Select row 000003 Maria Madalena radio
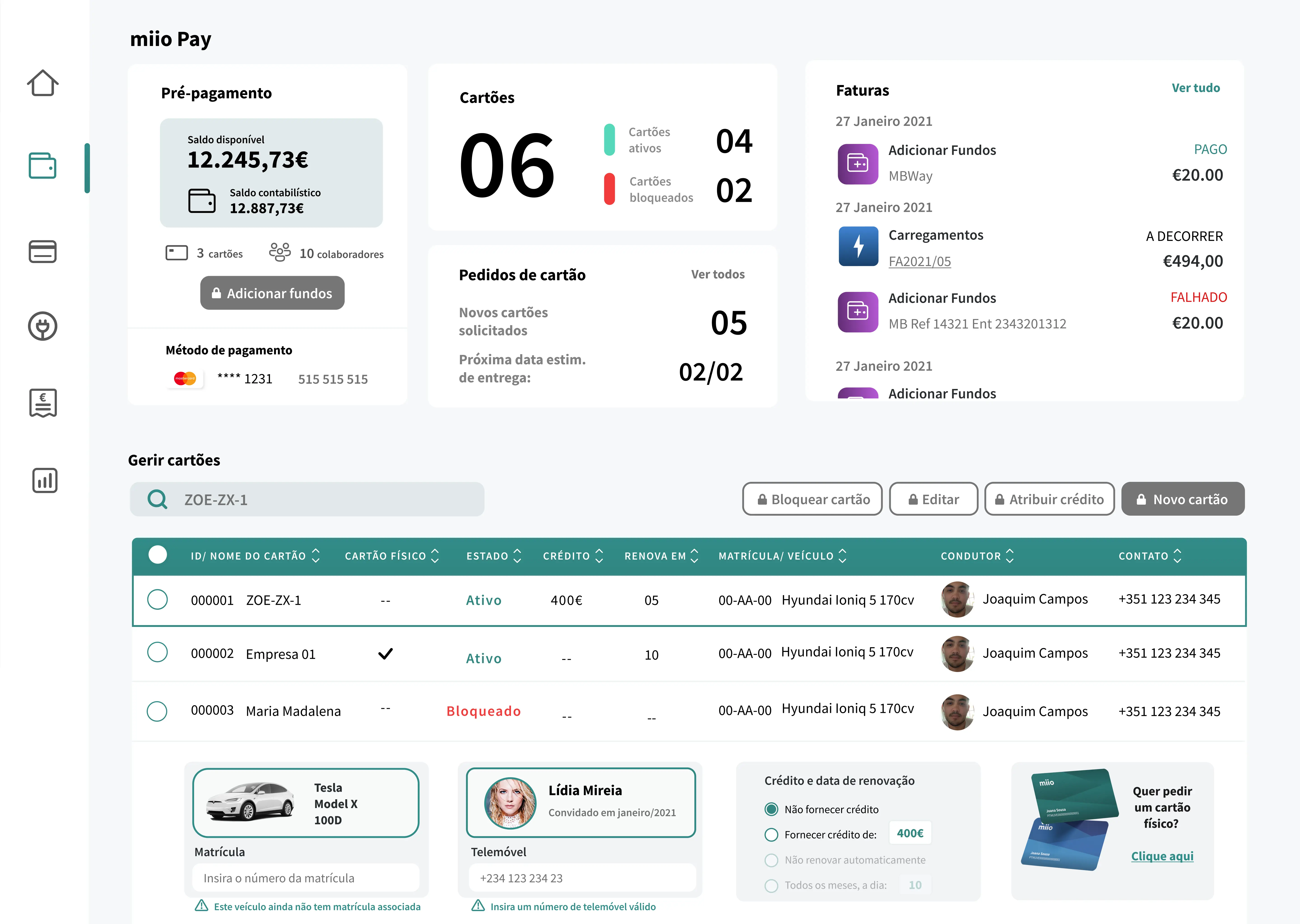This screenshot has width=1300, height=924. click(x=157, y=711)
